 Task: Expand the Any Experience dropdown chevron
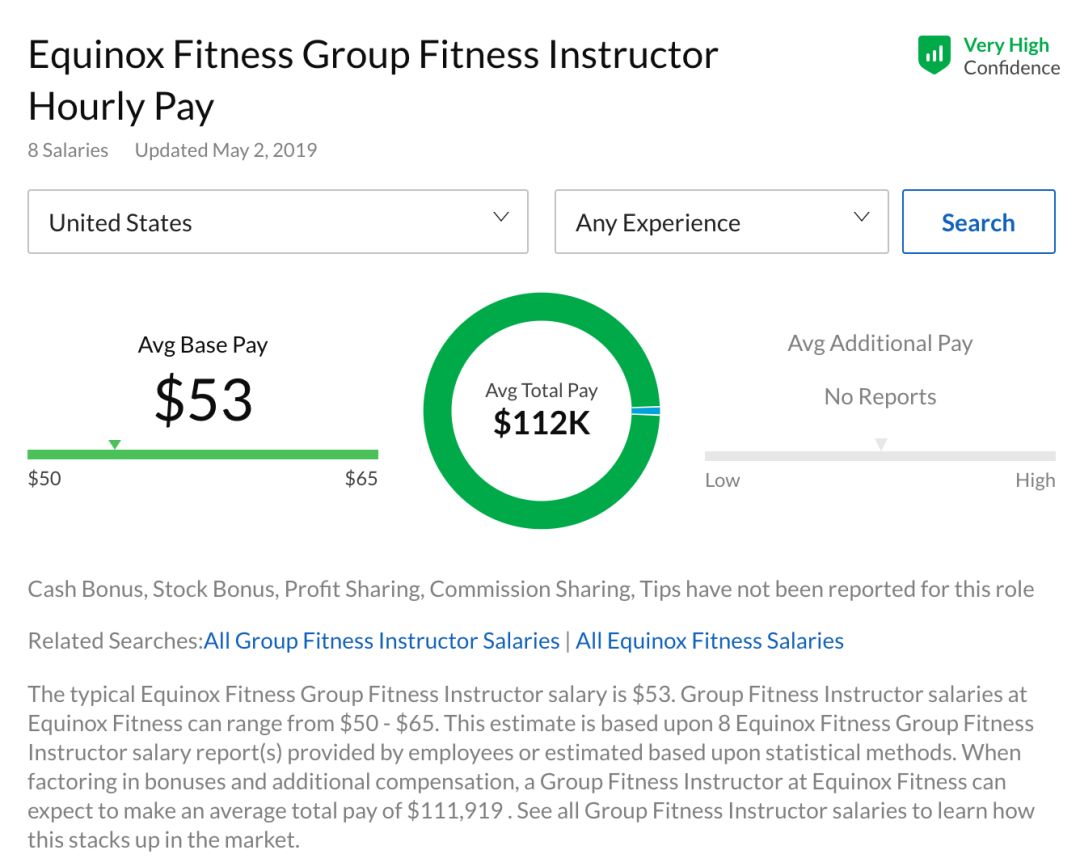(x=861, y=218)
